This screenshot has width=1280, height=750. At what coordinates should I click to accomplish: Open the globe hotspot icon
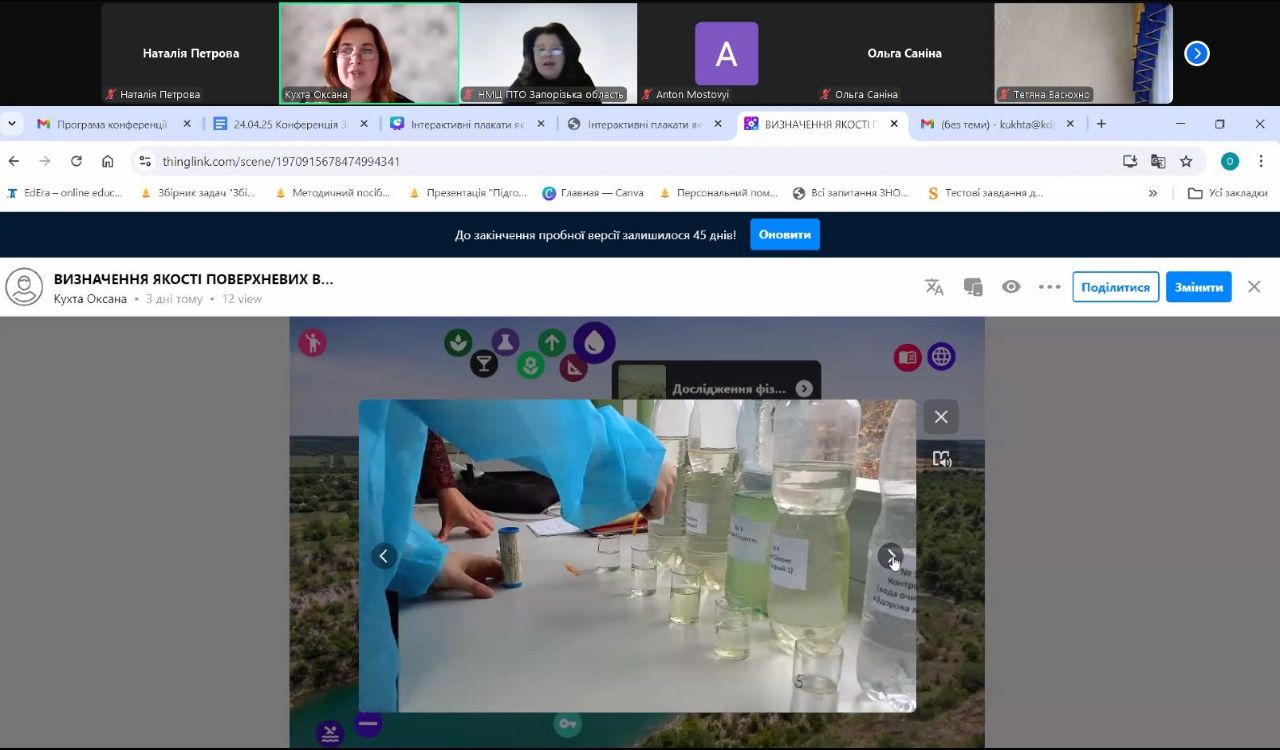941,356
